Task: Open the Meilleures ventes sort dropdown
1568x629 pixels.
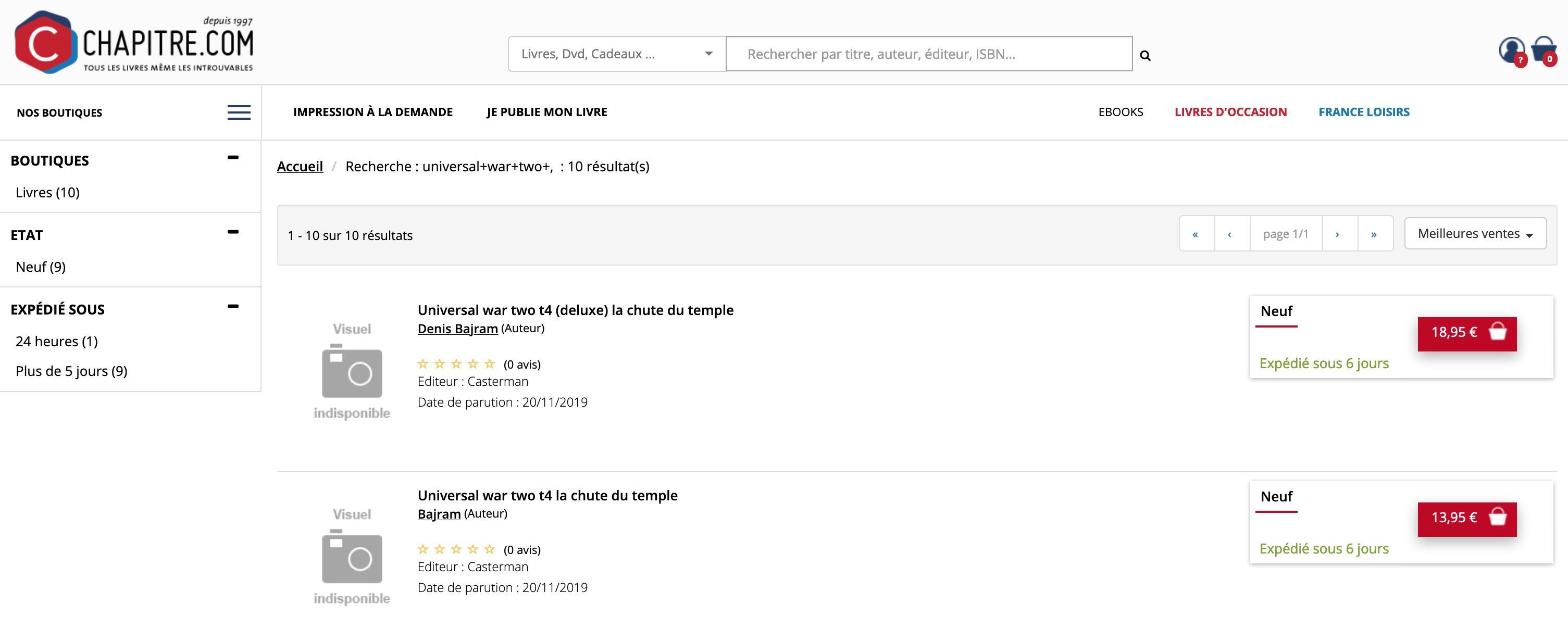Action: click(1474, 234)
